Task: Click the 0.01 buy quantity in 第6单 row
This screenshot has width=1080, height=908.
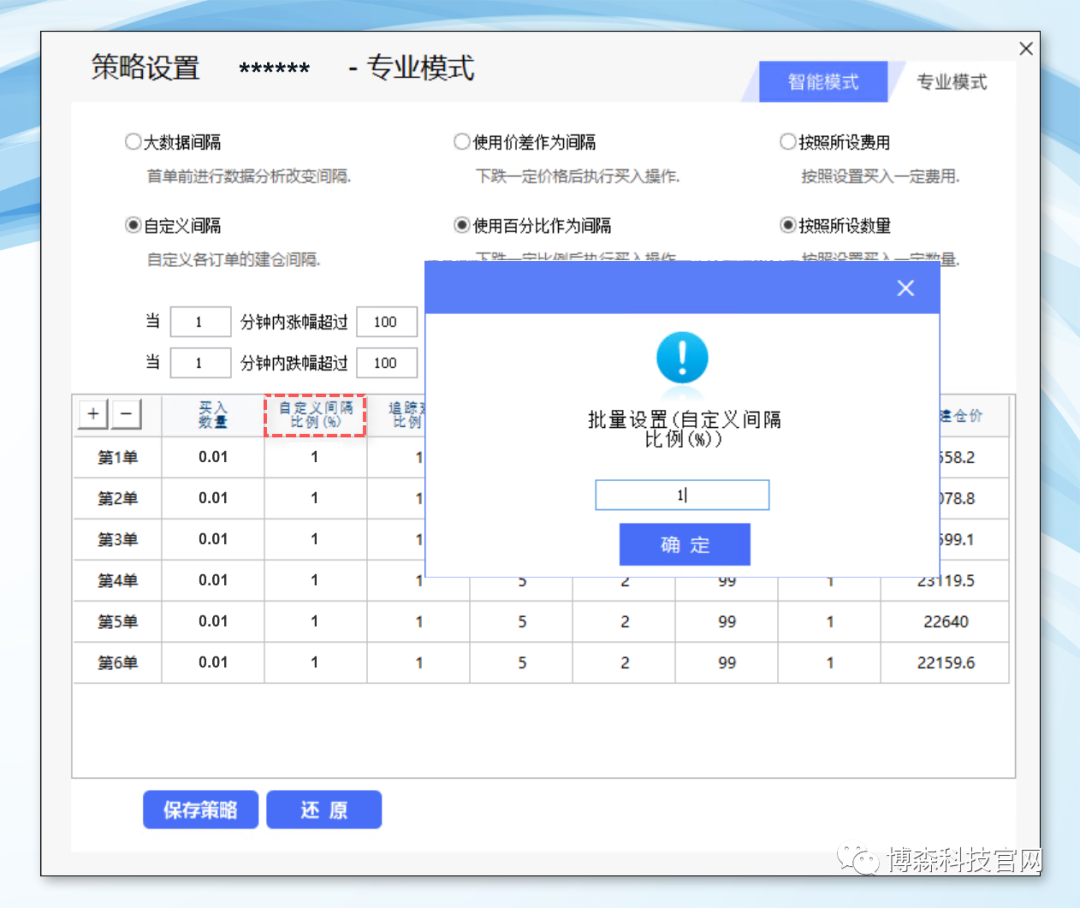Action: pyautogui.click(x=213, y=663)
